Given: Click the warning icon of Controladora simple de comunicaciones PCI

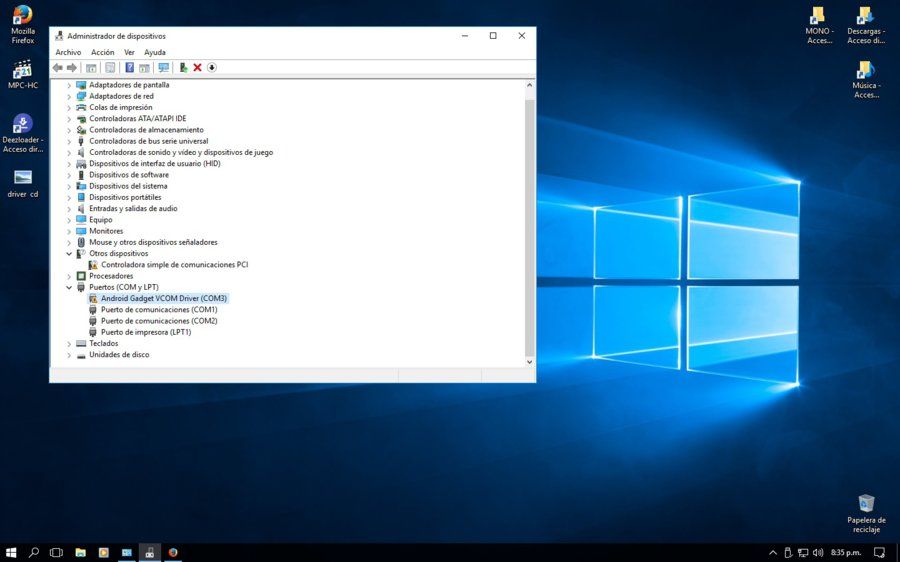Looking at the screenshot, I should pyautogui.click(x=93, y=265).
